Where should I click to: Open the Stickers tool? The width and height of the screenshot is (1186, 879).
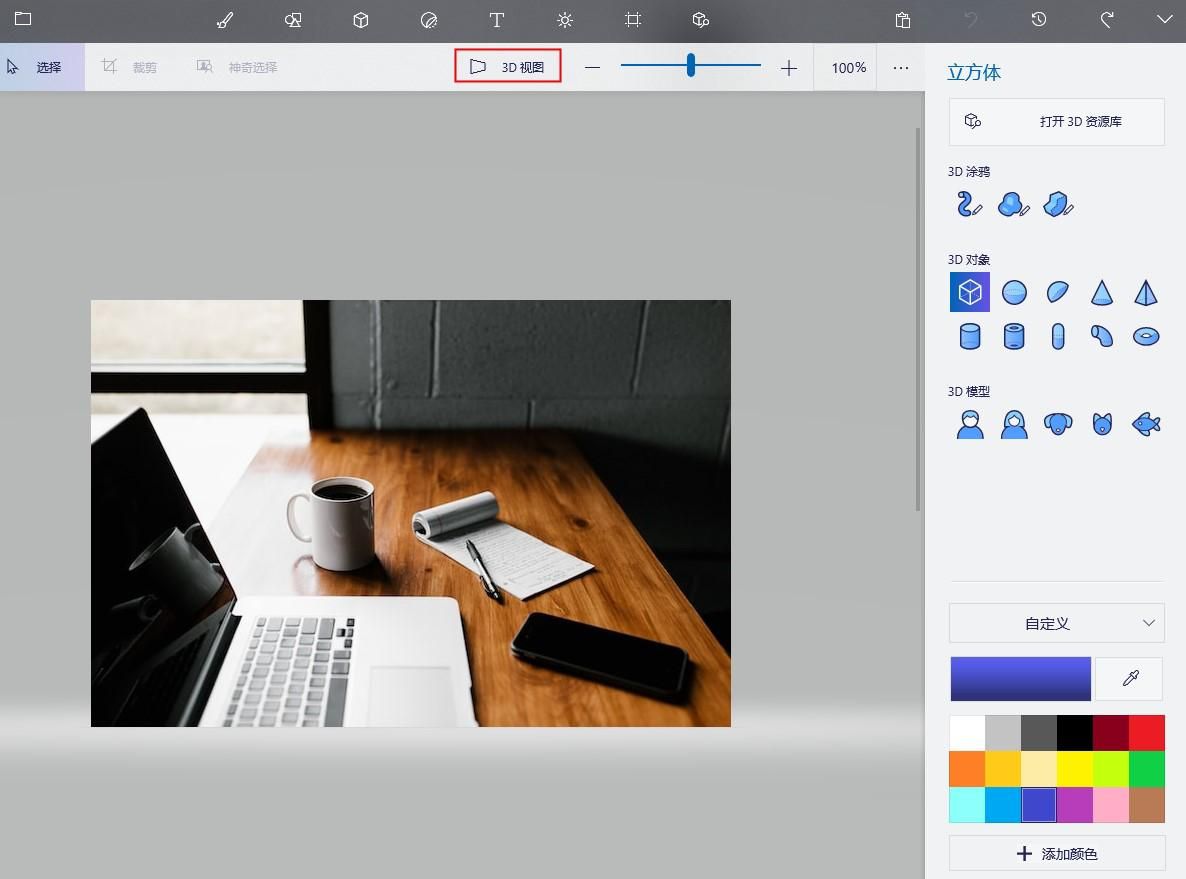[429, 20]
